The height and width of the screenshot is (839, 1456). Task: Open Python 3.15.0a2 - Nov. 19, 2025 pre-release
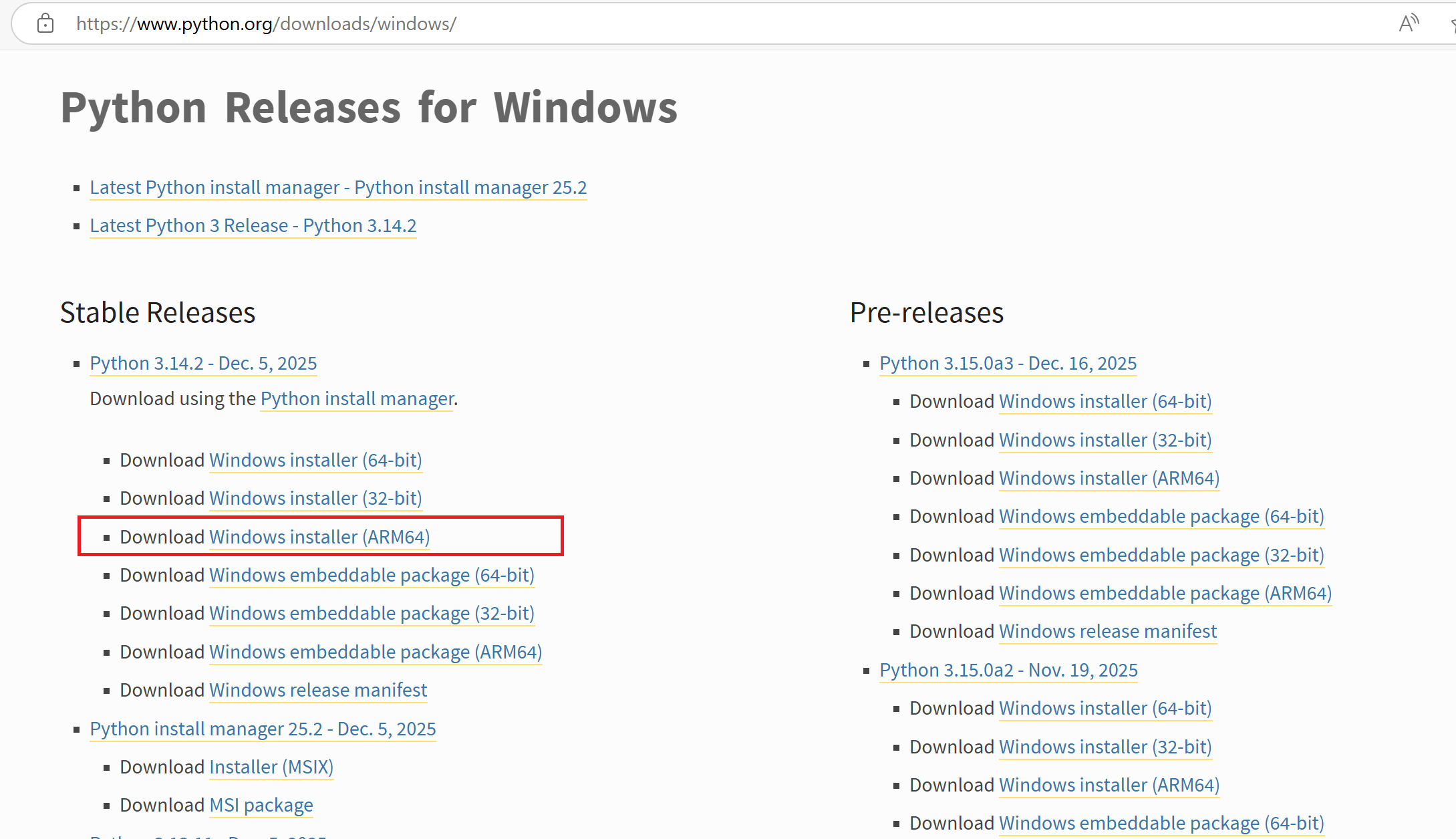point(1008,670)
